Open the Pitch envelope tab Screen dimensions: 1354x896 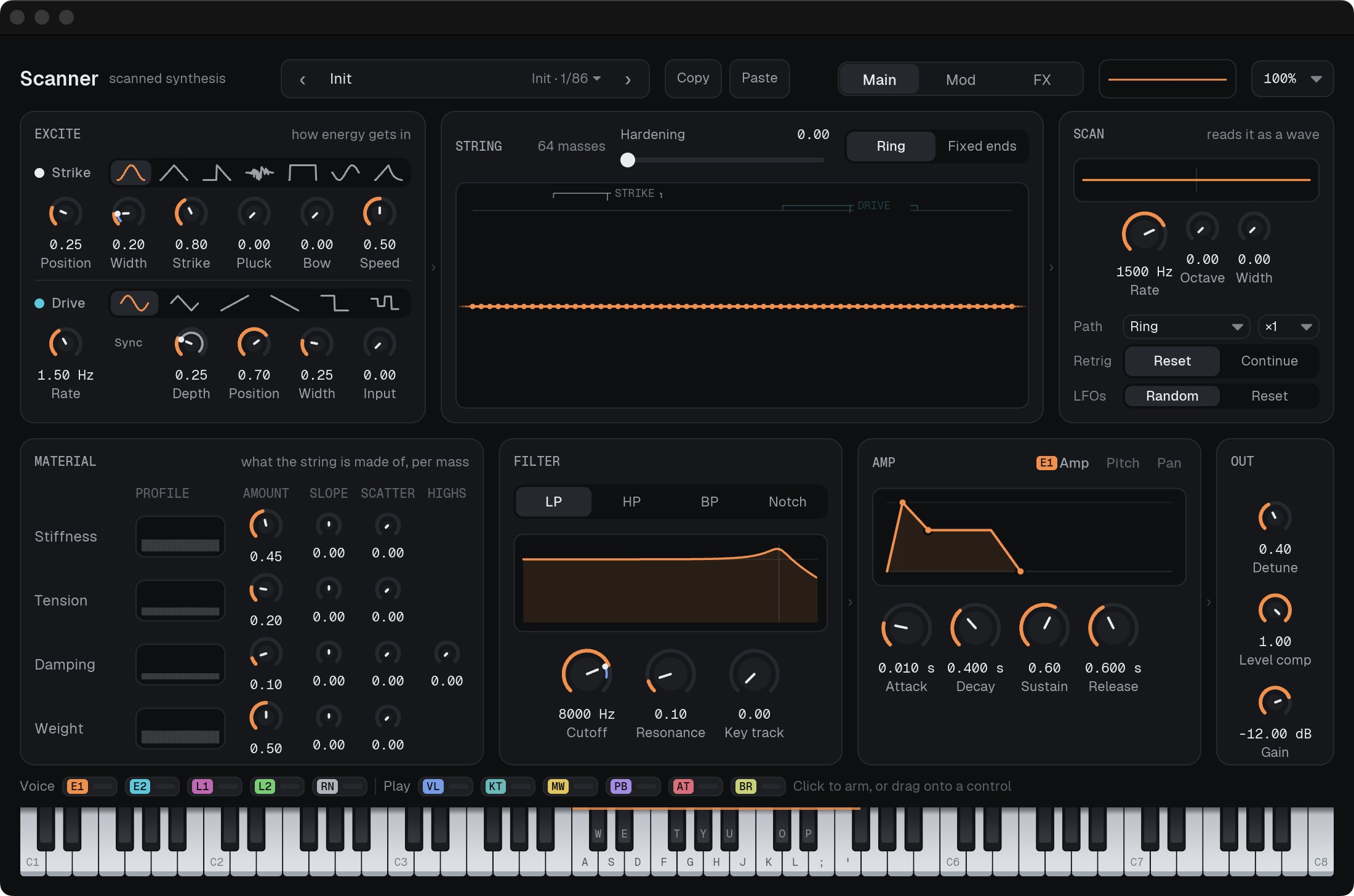(x=1123, y=463)
